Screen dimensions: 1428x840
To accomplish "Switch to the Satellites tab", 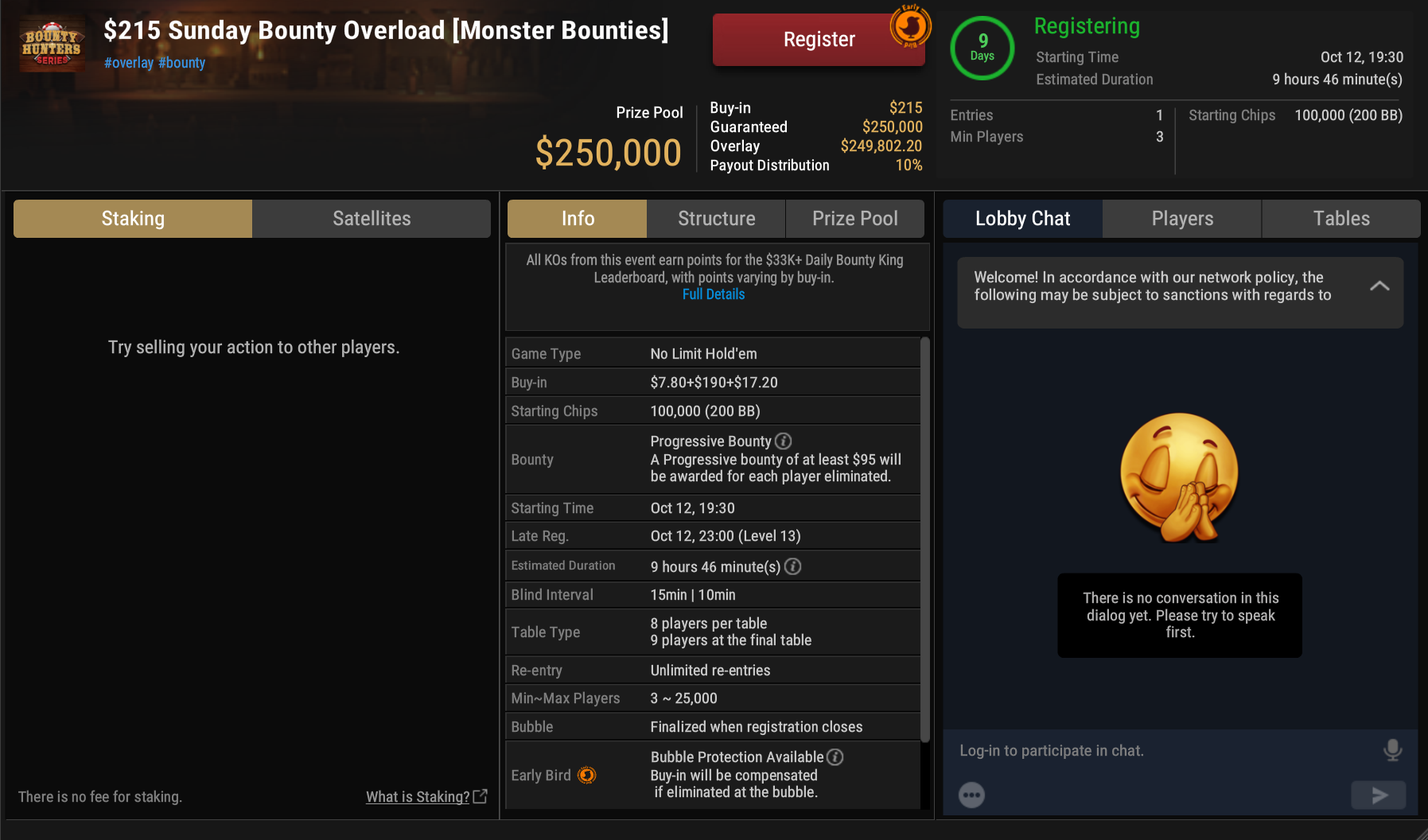I will pos(372,219).
